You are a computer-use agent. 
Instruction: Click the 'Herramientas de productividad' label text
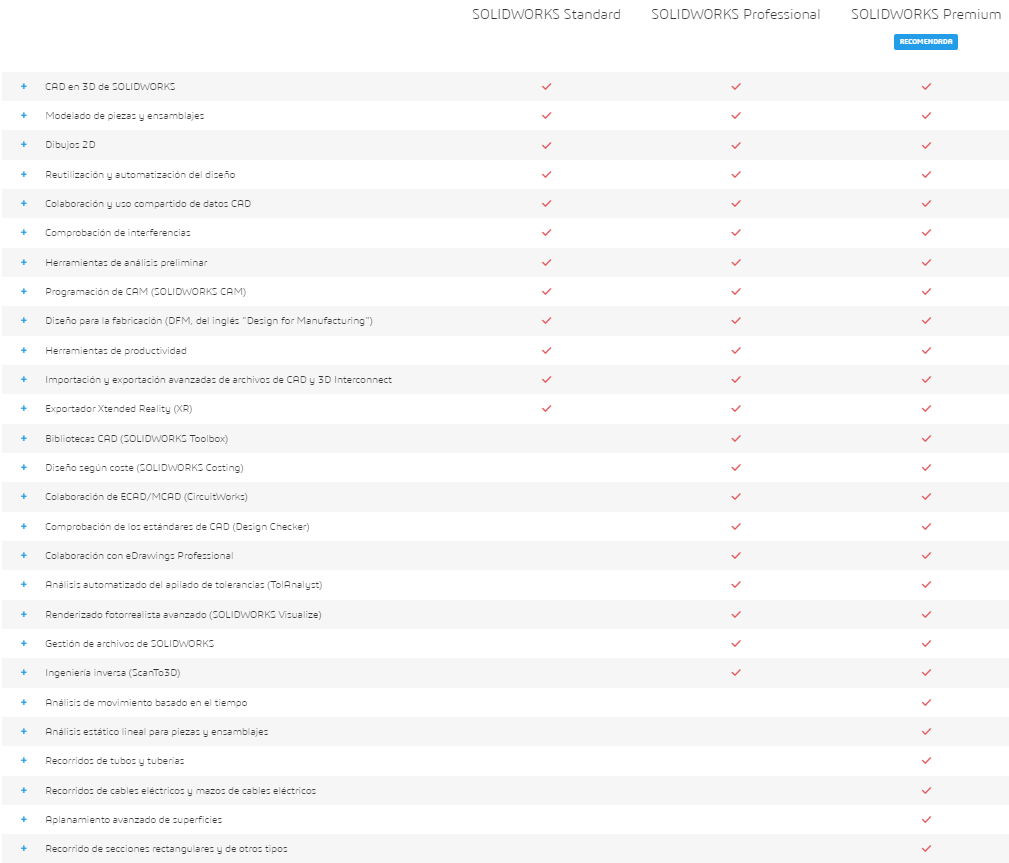[116, 351]
